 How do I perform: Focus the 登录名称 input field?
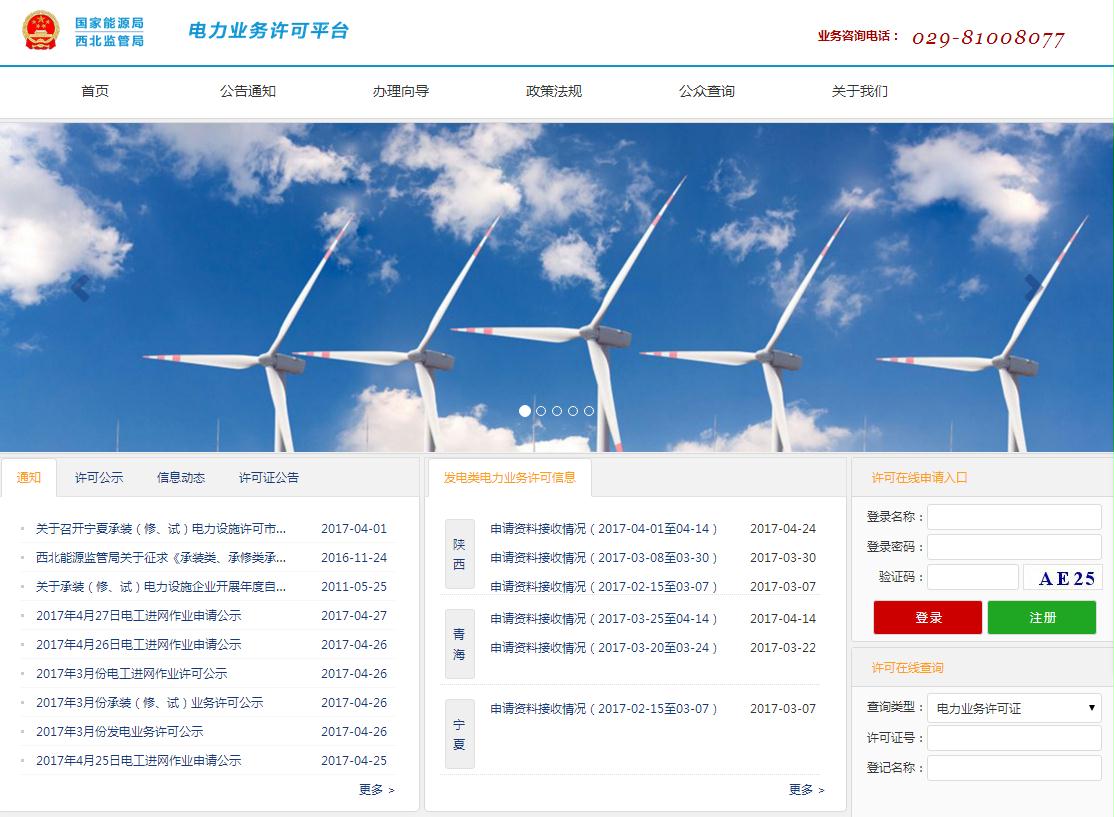click(x=1014, y=517)
